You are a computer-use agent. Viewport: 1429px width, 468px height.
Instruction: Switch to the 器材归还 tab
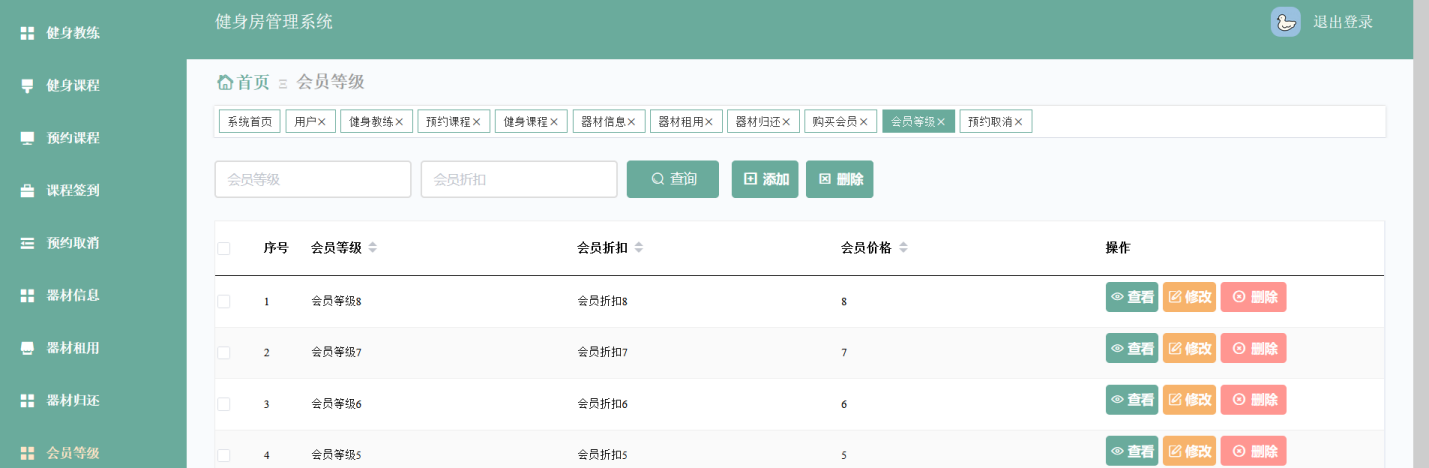757,121
